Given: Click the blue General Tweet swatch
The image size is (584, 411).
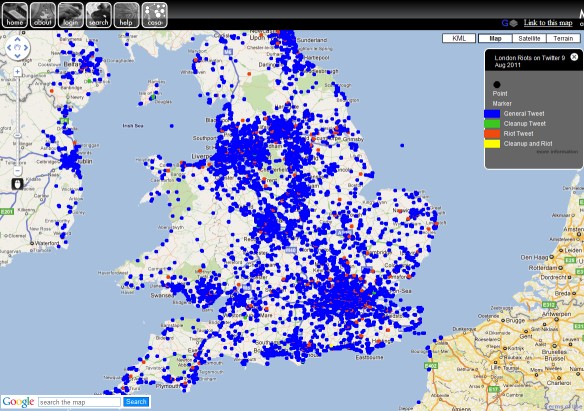Looking at the screenshot, I should [492, 114].
